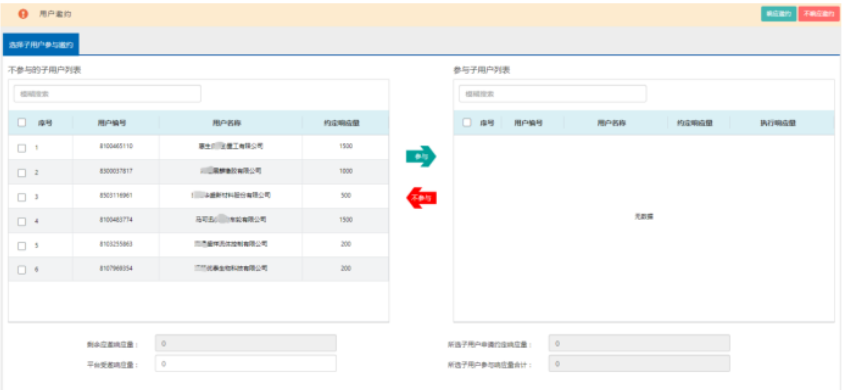Click the 所选子用户参与响应量合计 field
The width and height of the screenshot is (843, 390).
(639, 364)
